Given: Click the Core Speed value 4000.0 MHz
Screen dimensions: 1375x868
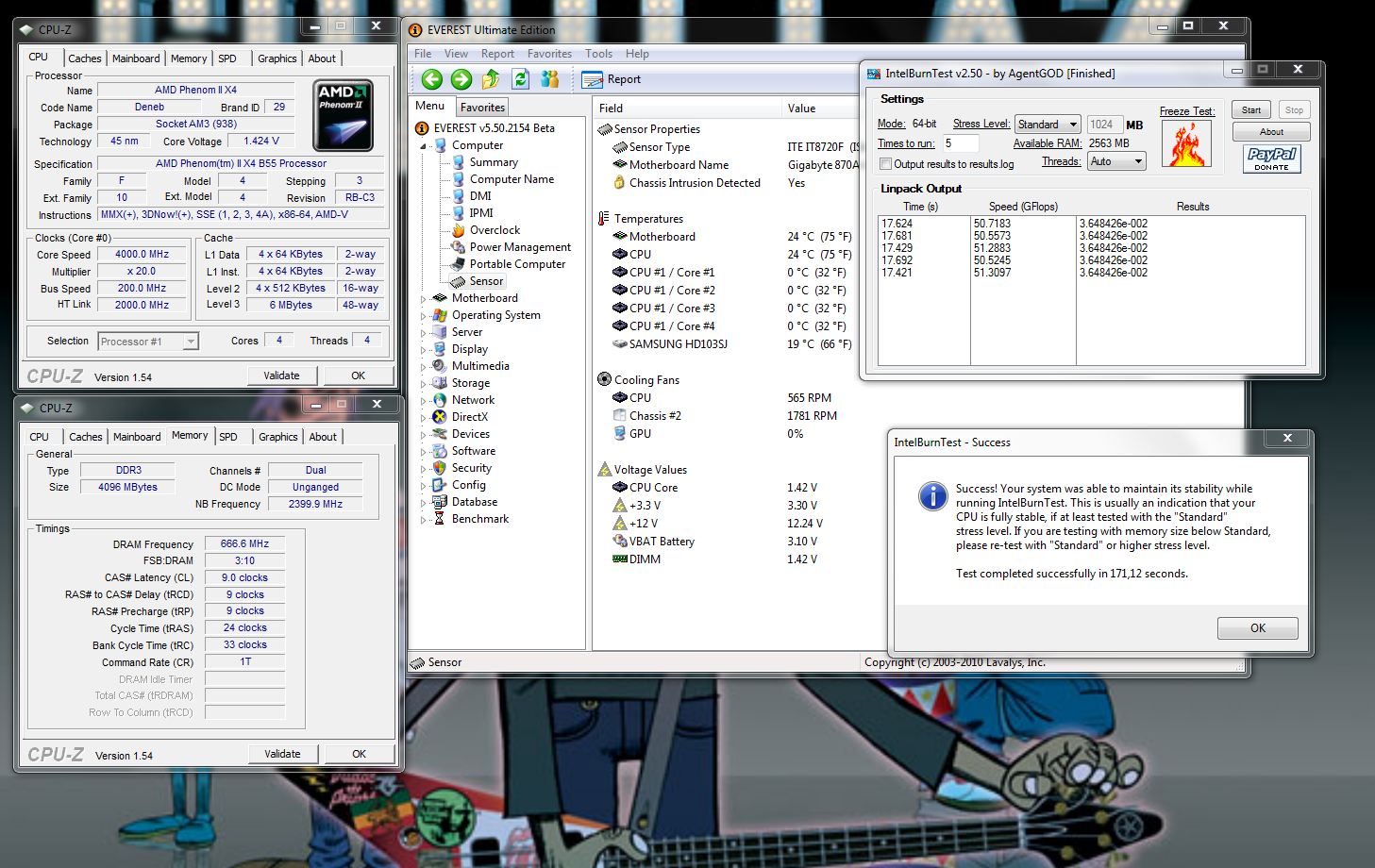Looking at the screenshot, I should tap(142, 255).
